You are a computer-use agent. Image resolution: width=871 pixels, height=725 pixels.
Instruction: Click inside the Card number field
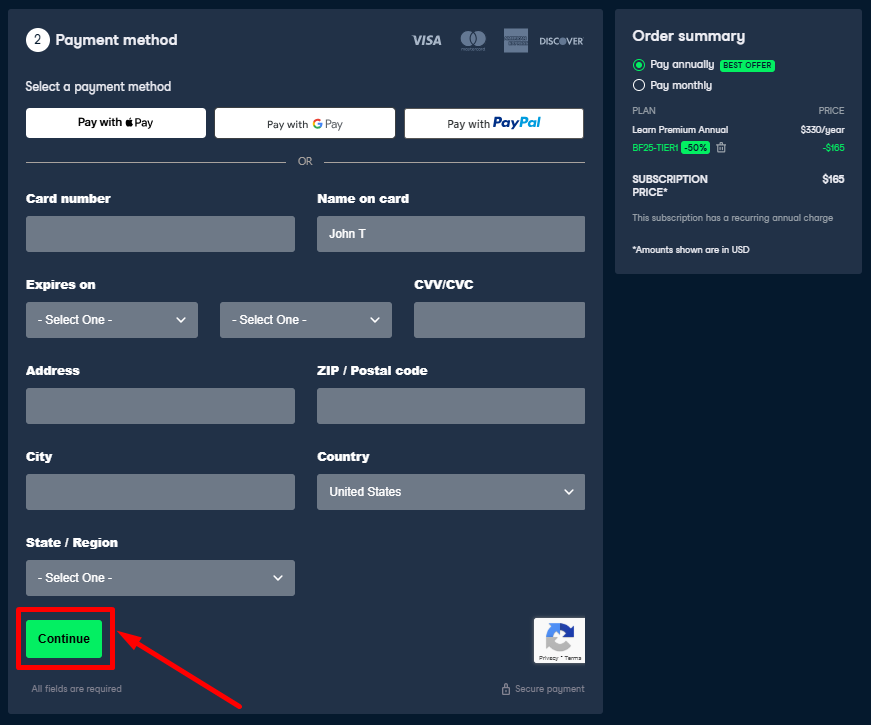[x=160, y=234]
